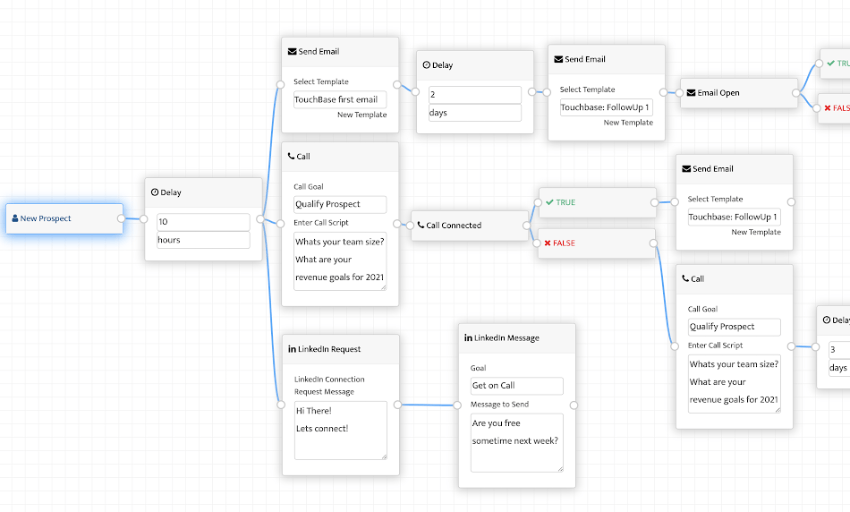Click New Template under TouchBase first email

coord(361,115)
